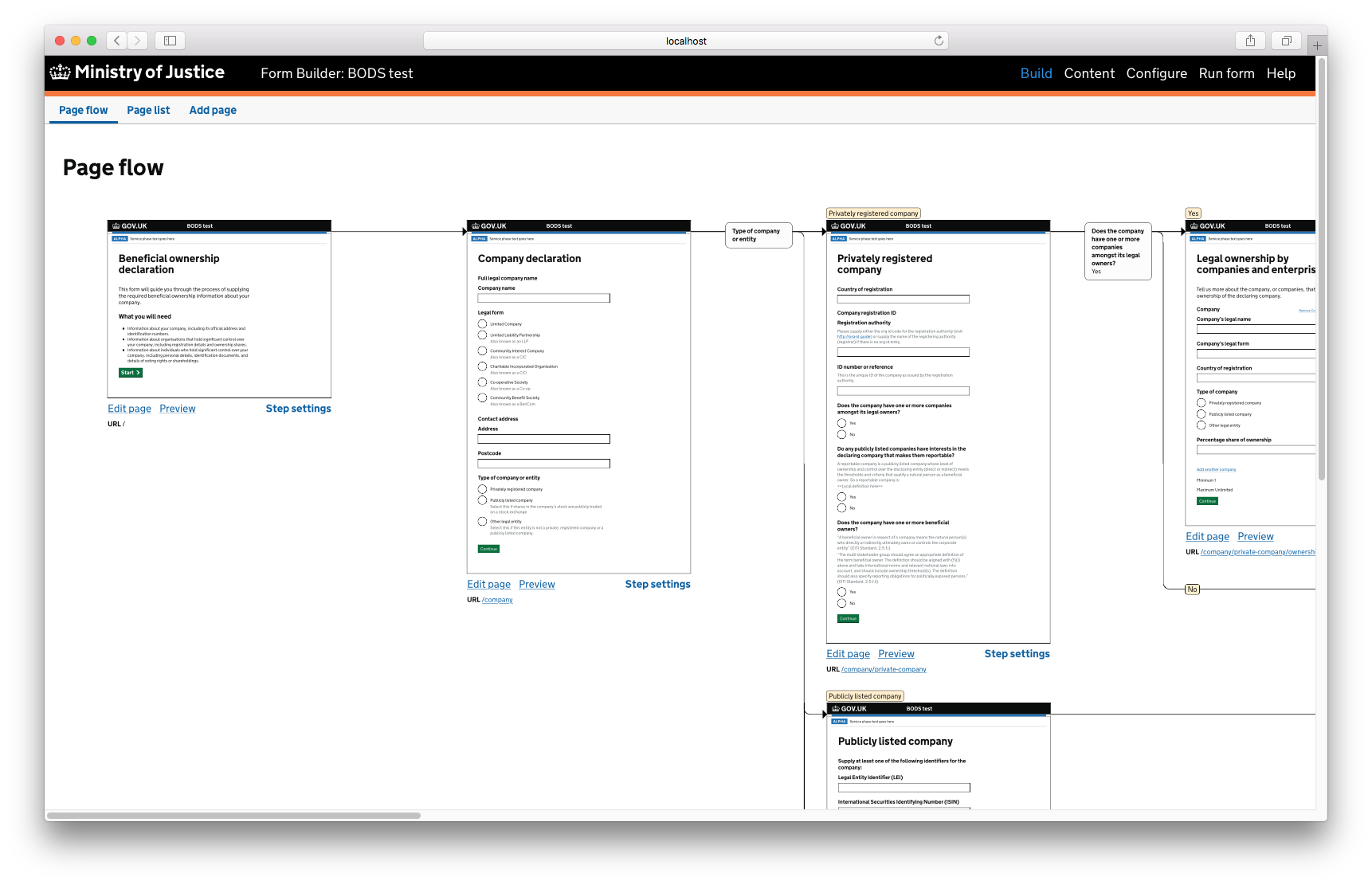Image resolution: width=1372 pixels, height=885 pixels.
Task: Open the /company URL link
Action: (497, 600)
